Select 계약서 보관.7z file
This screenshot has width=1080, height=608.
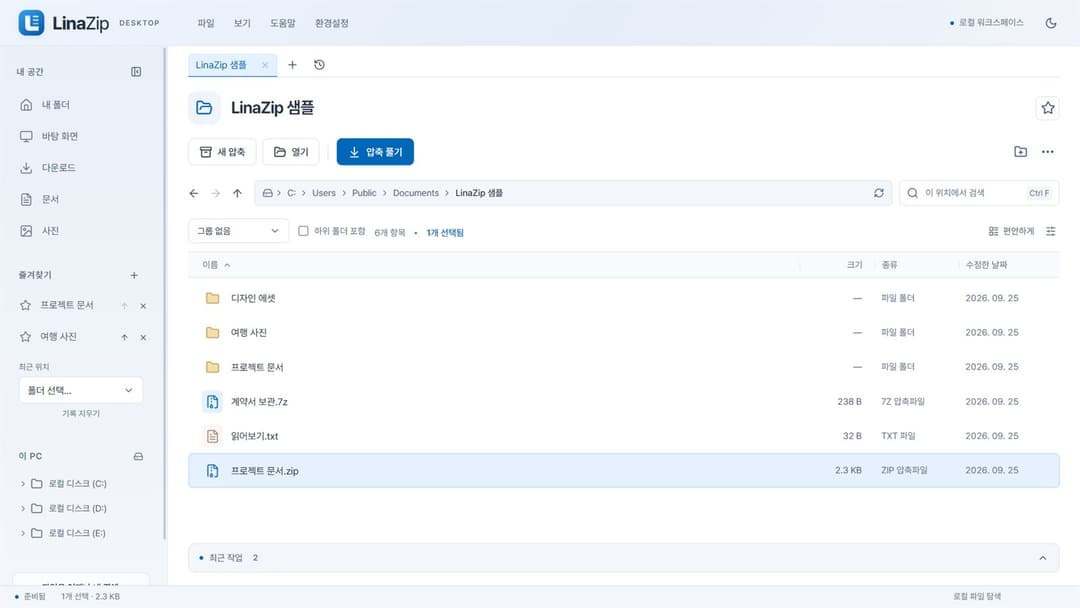tap(623, 401)
